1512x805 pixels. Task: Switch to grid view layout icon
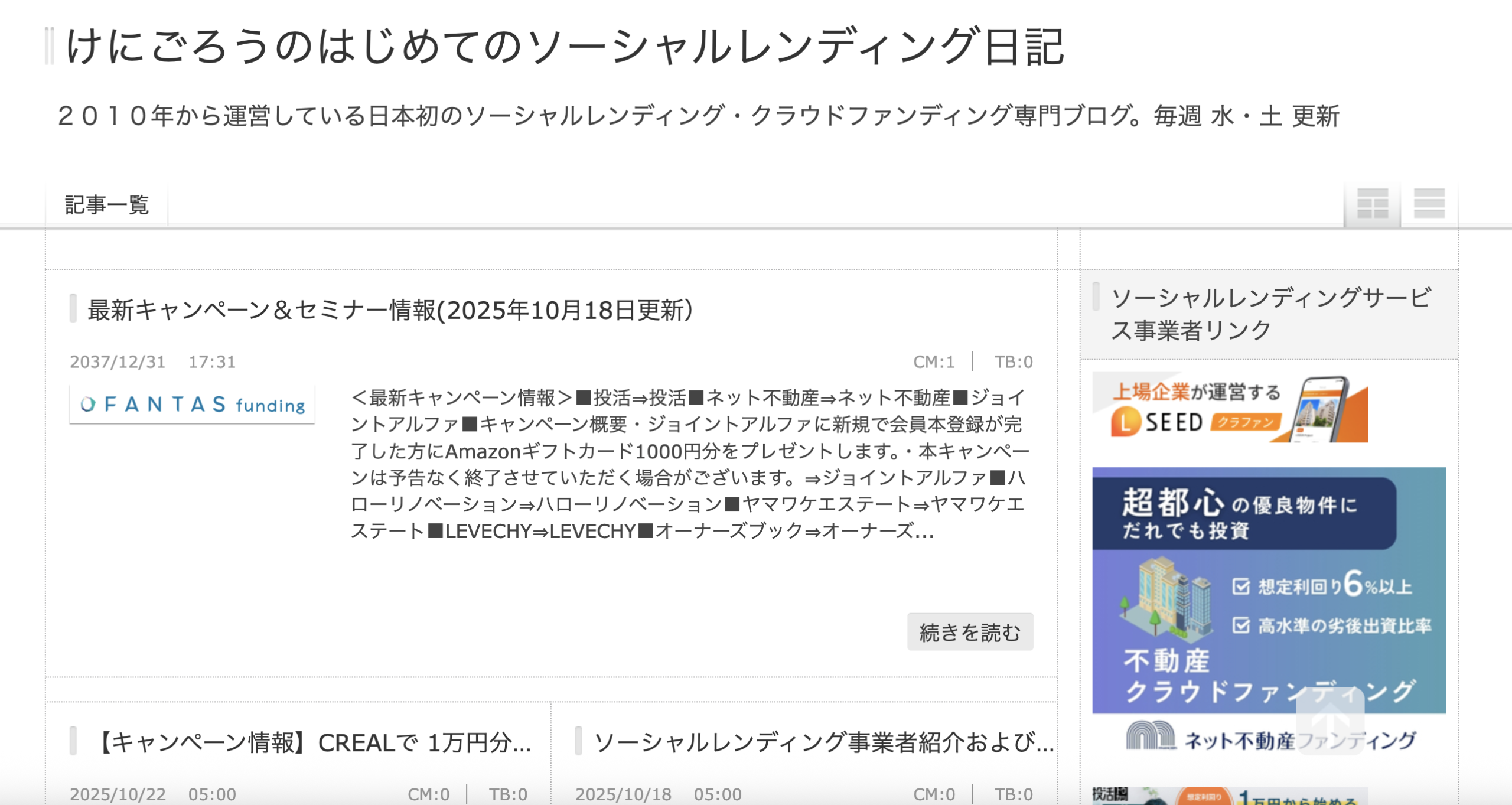coord(1372,204)
